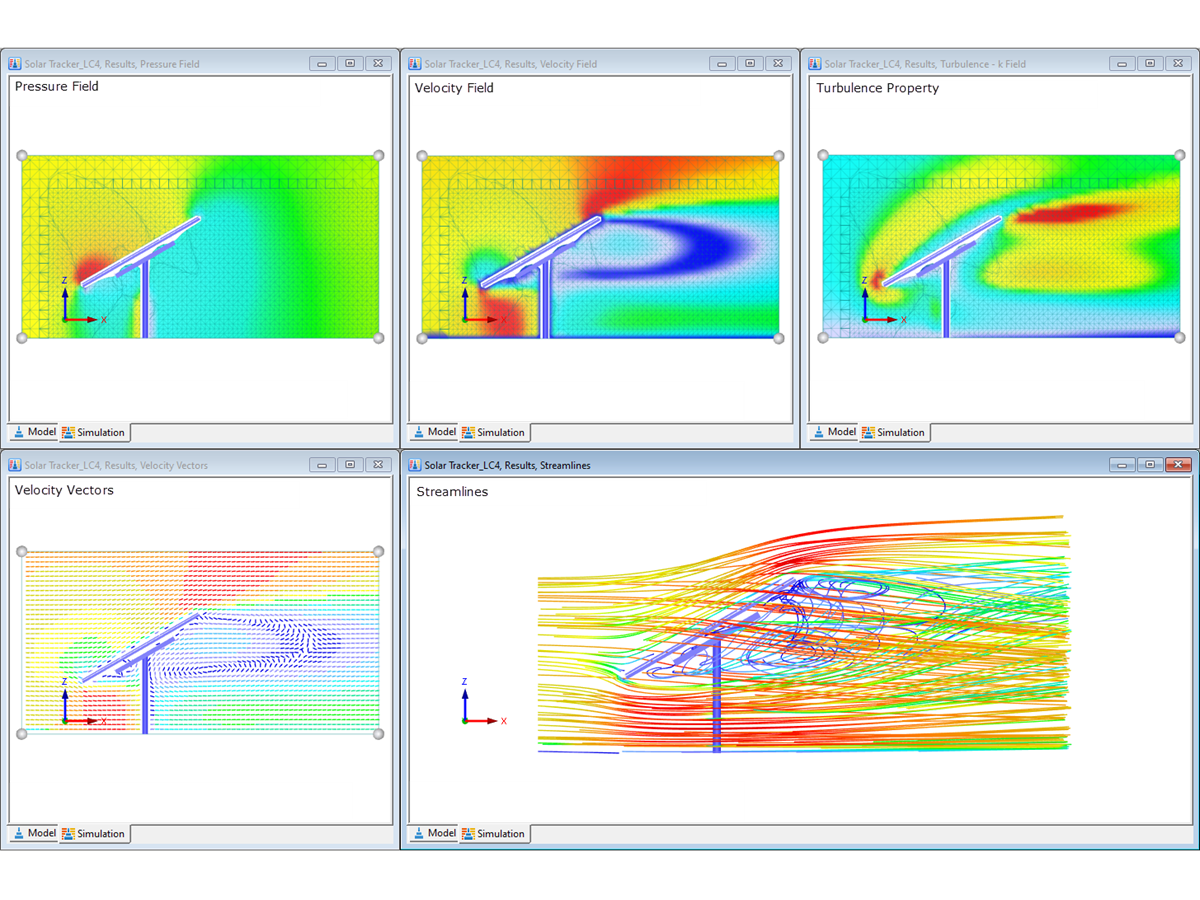Click the RWIND app icon in the Pressure Field title bar
This screenshot has width=1200, height=900.
click(14, 63)
